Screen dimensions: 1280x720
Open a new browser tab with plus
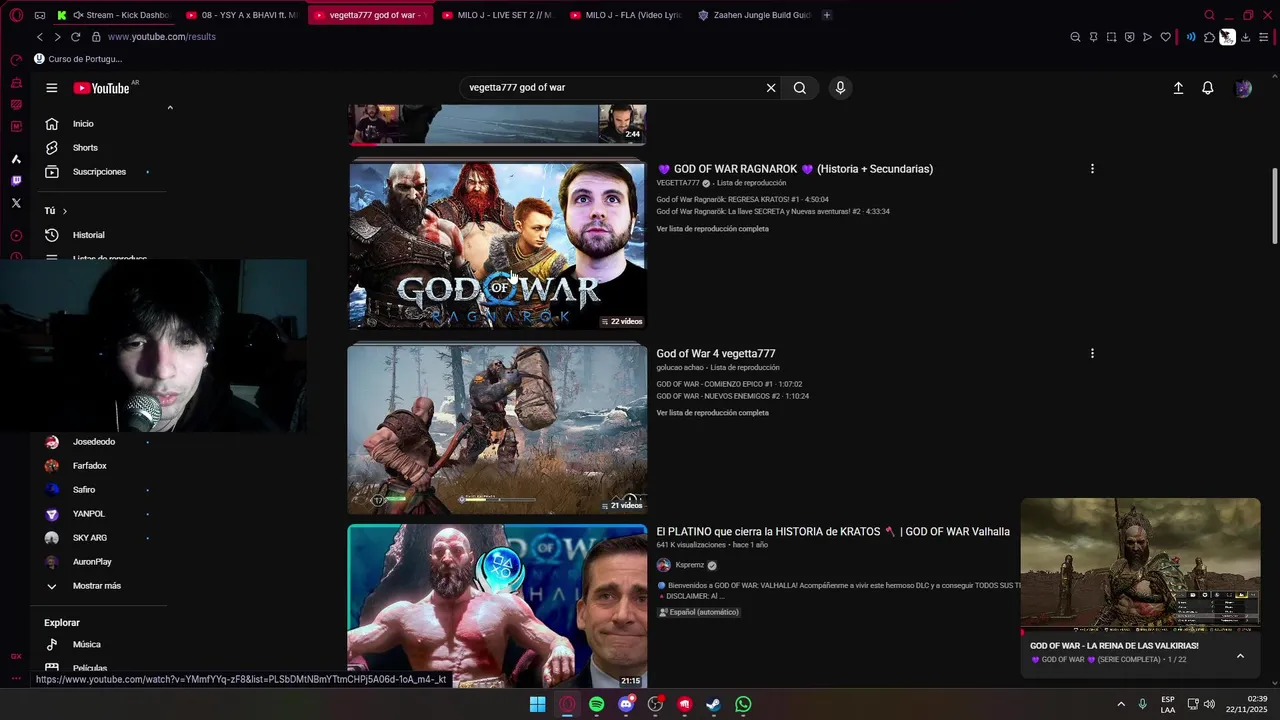[827, 15]
